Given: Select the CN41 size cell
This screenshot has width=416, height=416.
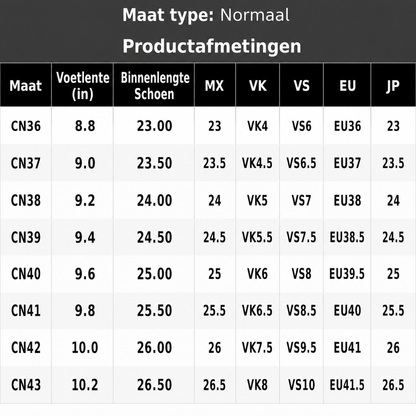Looking at the screenshot, I should tap(26, 310).
